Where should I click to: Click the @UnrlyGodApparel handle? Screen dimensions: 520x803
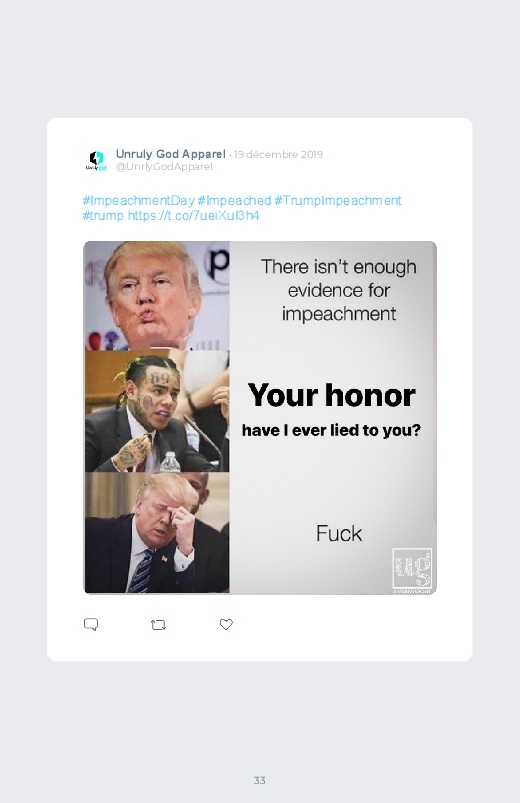click(164, 166)
